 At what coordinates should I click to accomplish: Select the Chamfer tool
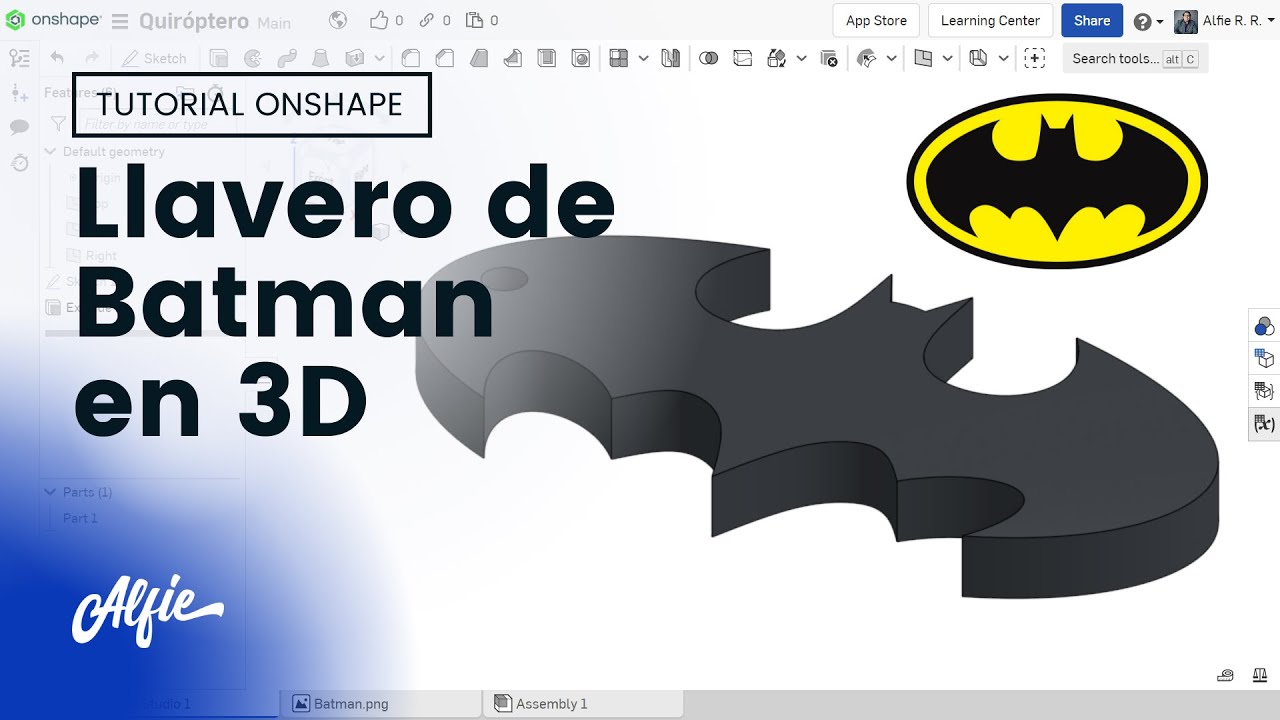pyautogui.click(x=445, y=58)
